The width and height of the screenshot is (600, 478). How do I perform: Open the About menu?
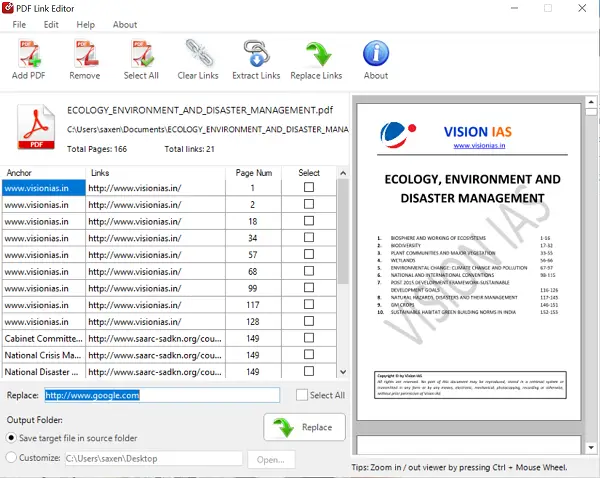(125, 25)
